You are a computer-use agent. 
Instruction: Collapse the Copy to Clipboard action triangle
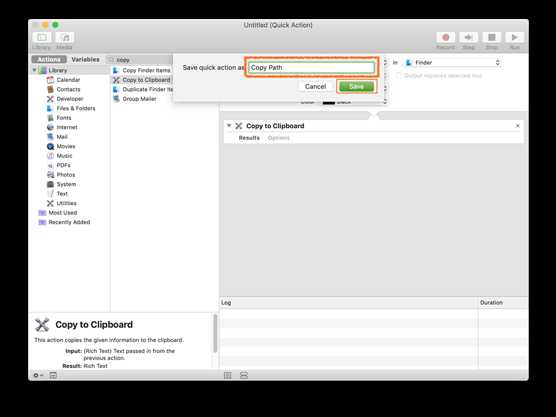229,126
